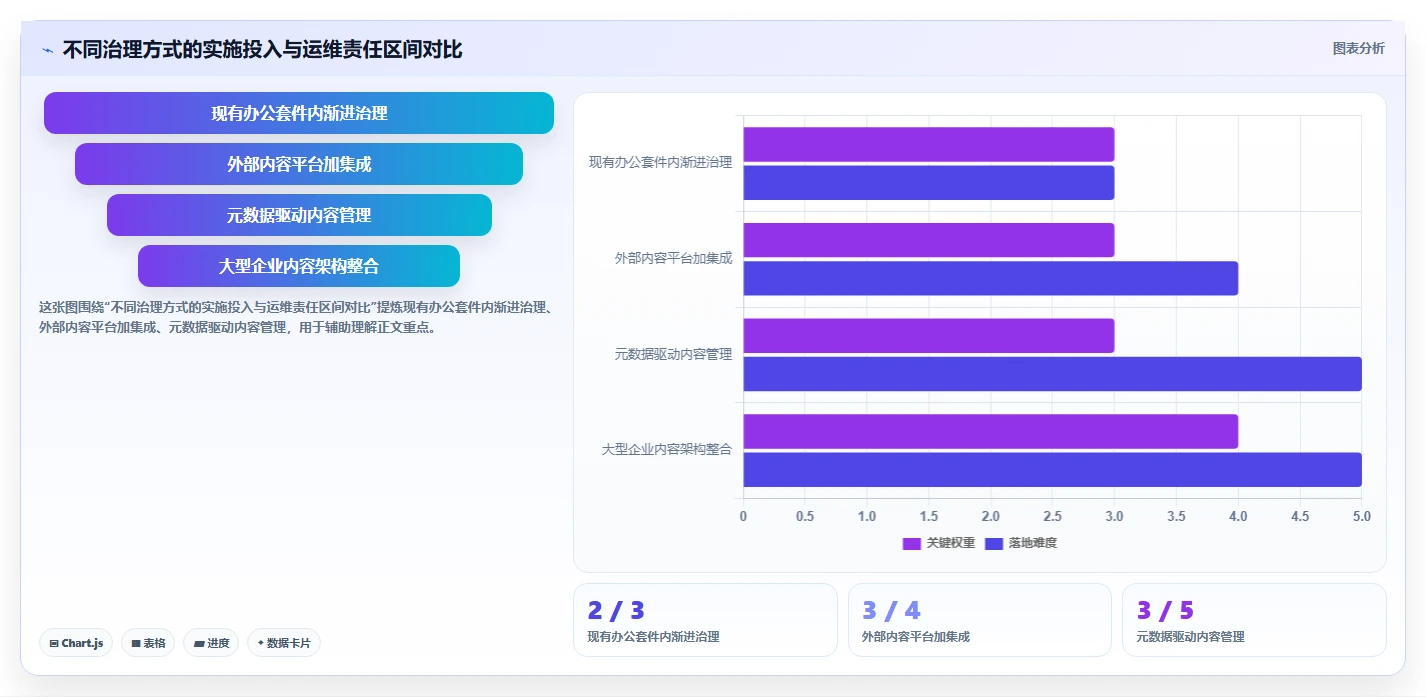1426x697 pixels.
Task: Click the 关键权重 bar for 大型企业内容架构整合
Action: pyautogui.click(x=990, y=431)
